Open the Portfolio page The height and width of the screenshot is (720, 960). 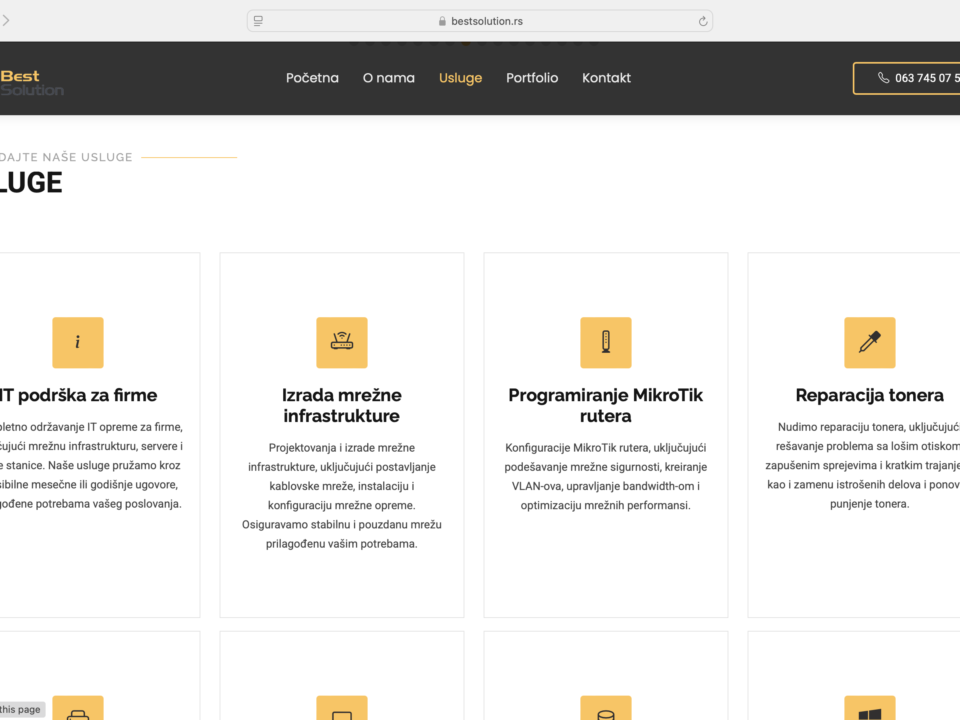tap(532, 78)
